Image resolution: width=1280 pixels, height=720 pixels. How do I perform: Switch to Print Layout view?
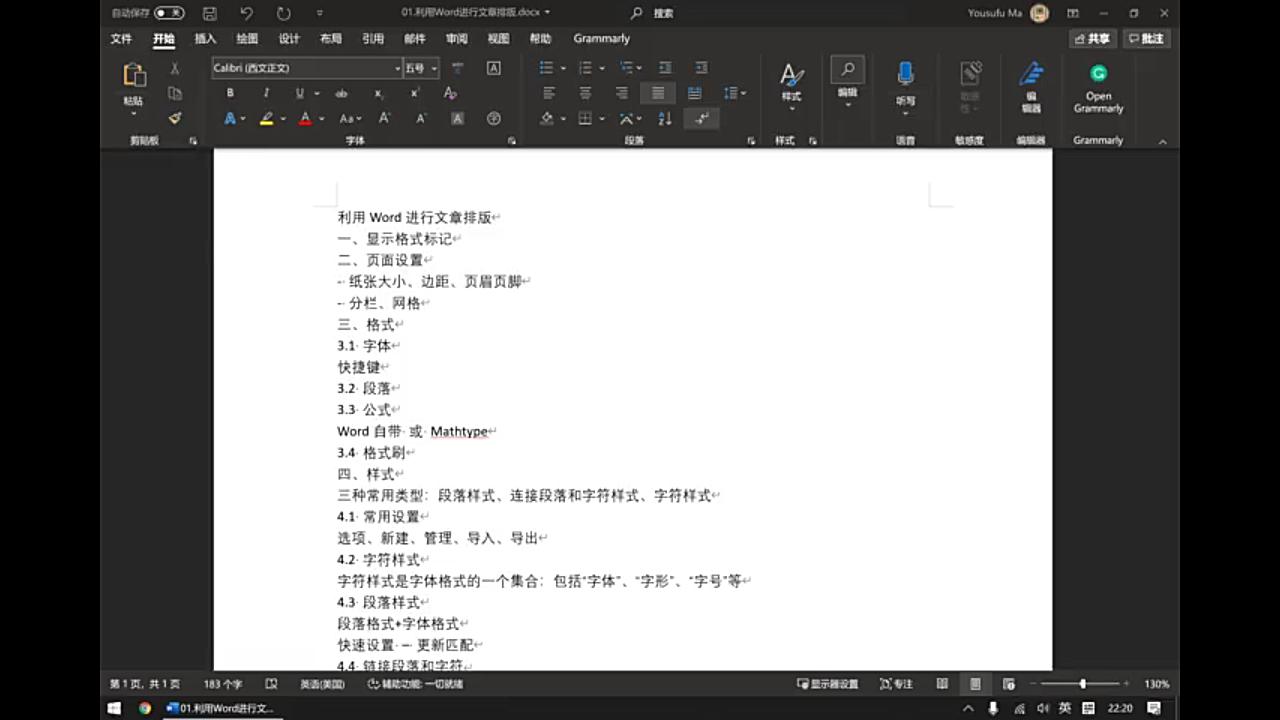point(975,684)
